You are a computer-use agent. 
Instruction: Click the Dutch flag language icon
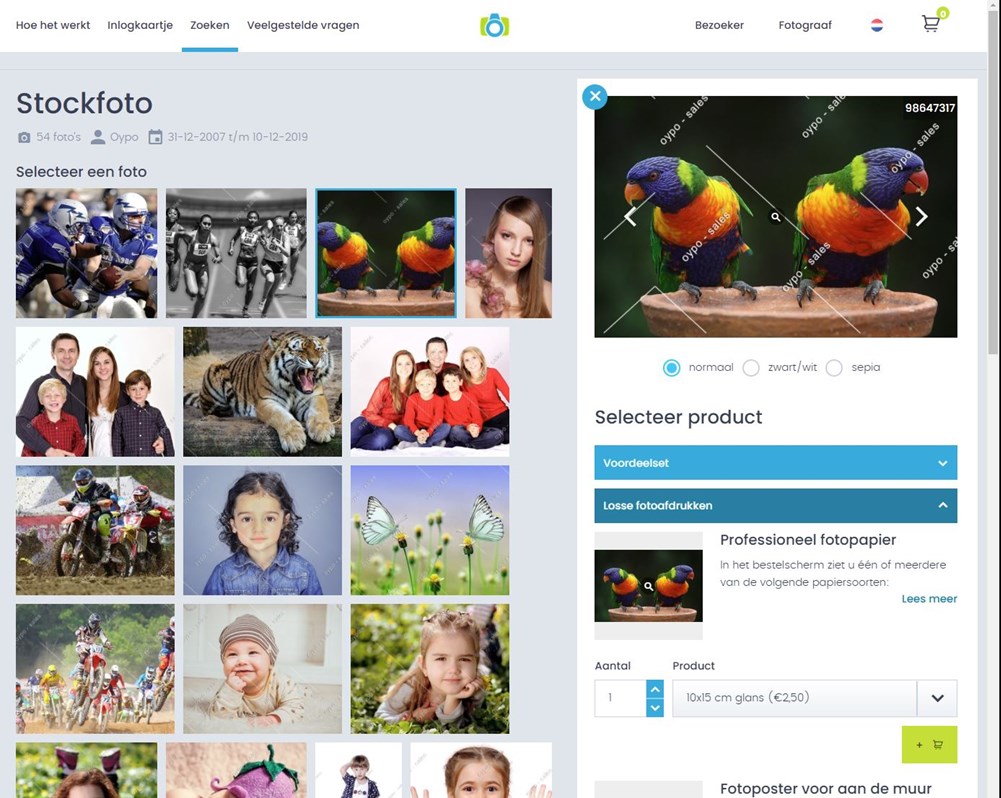point(877,25)
